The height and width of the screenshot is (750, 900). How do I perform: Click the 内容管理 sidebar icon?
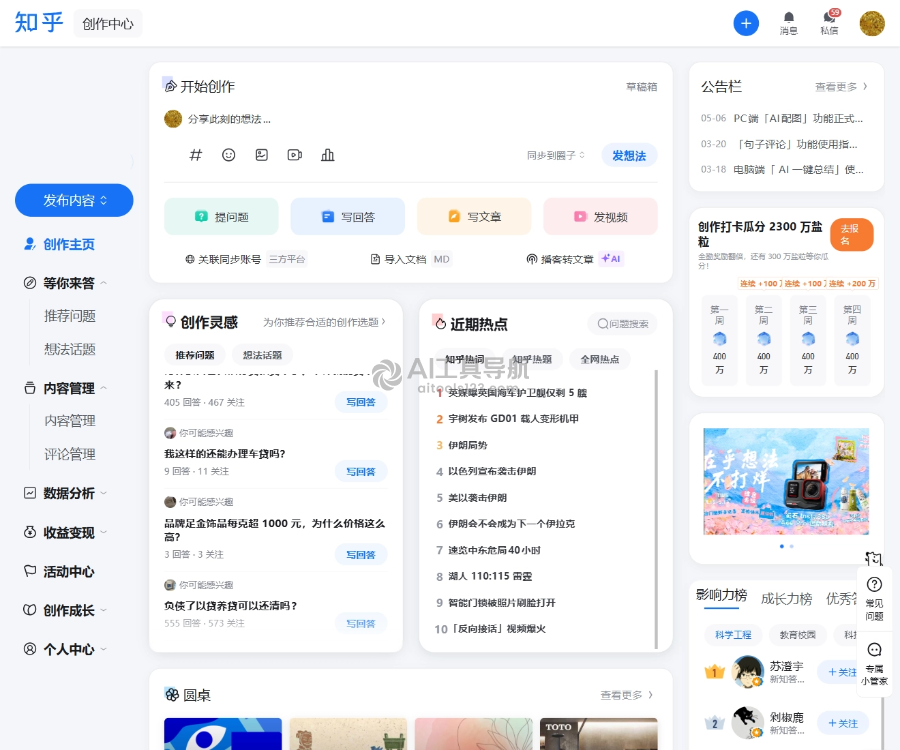click(x=30, y=388)
